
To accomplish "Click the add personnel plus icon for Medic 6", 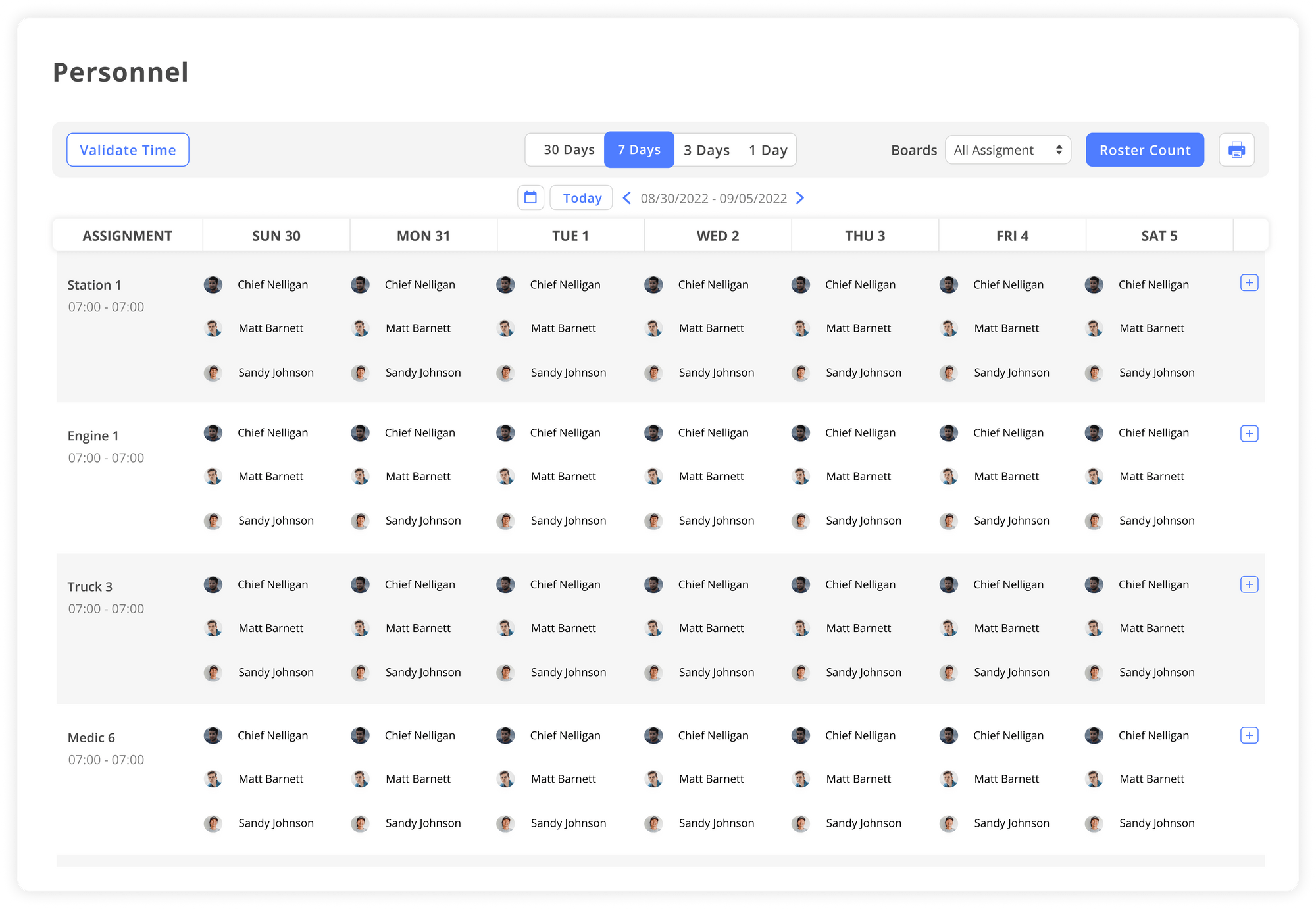I will point(1249,735).
